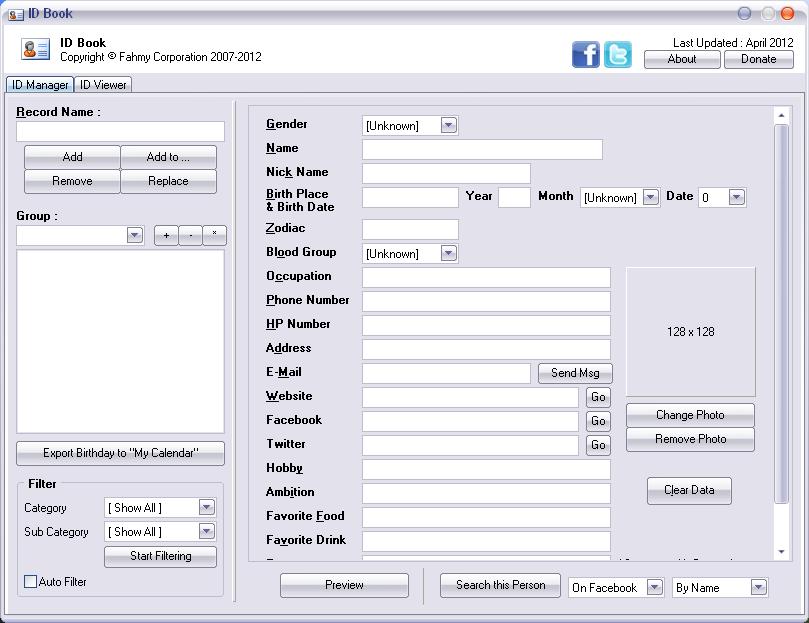Click the minus button to remove group
The width and height of the screenshot is (809, 623).
pyautogui.click(x=190, y=236)
